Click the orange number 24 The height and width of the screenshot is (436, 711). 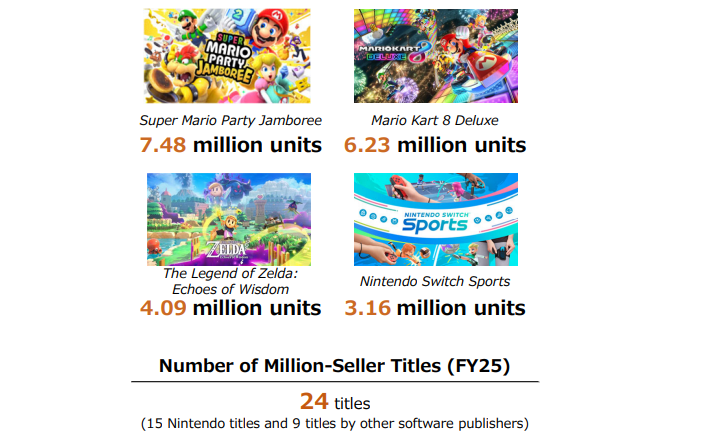pos(314,402)
